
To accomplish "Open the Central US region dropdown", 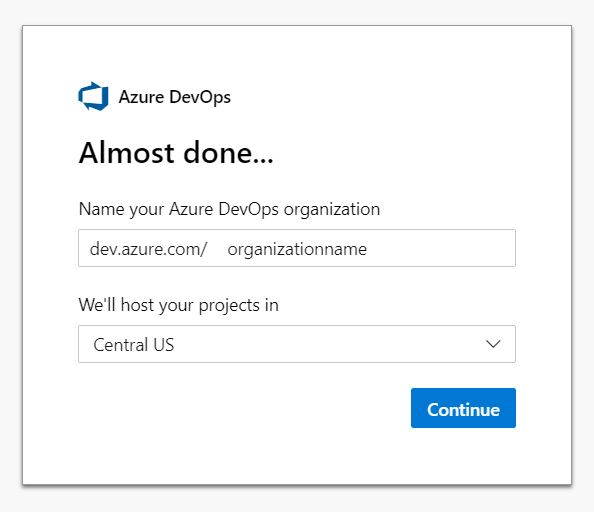I will [297, 344].
